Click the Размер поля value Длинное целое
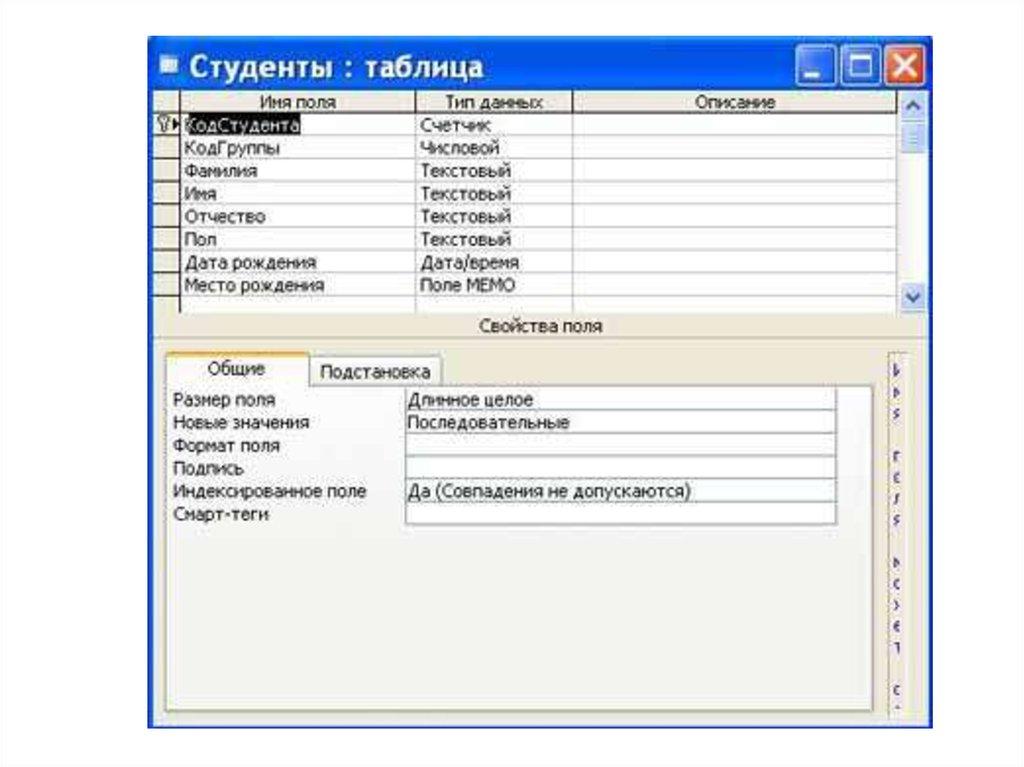This screenshot has width=1024, height=767. (619, 400)
